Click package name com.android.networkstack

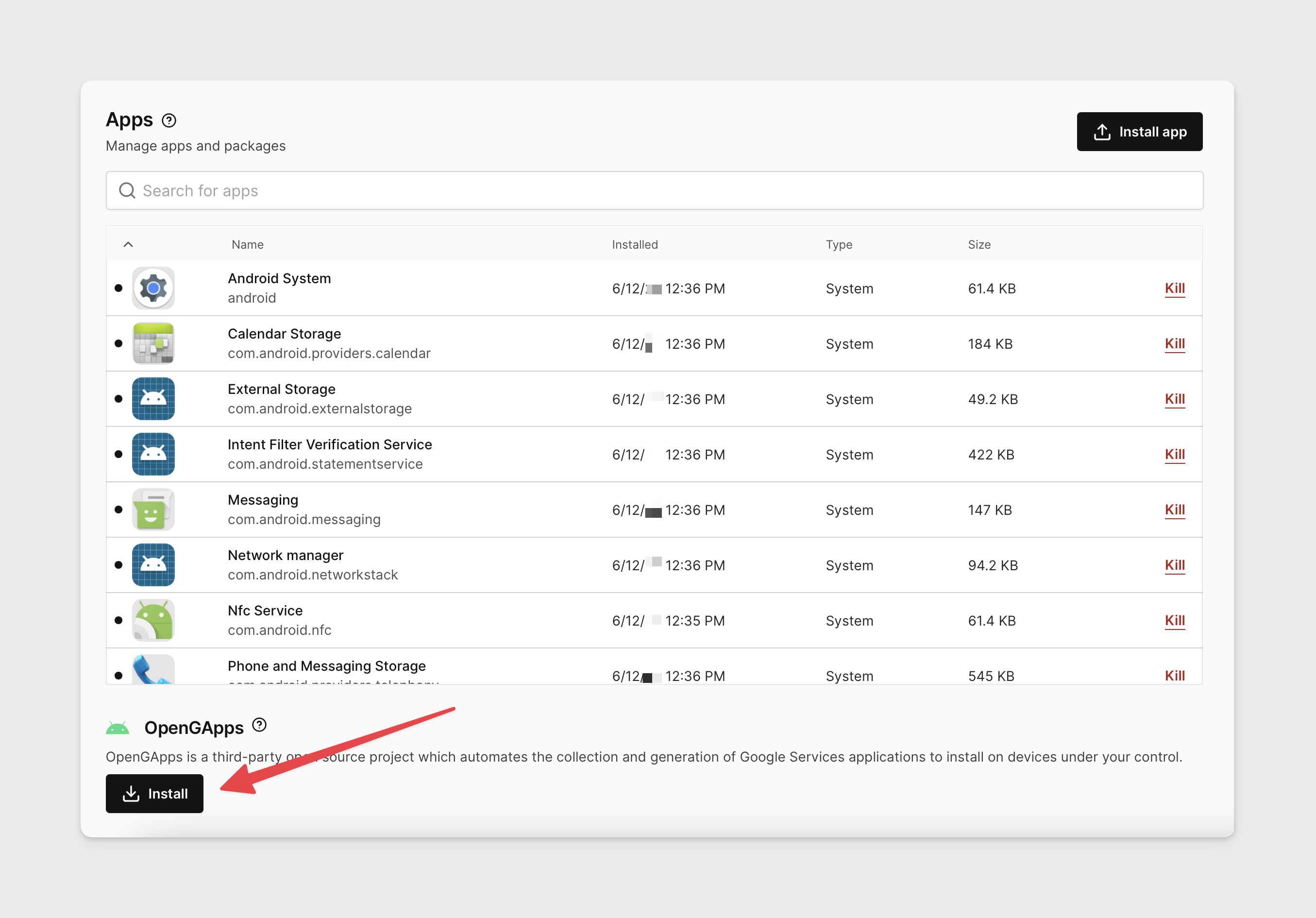coord(313,575)
